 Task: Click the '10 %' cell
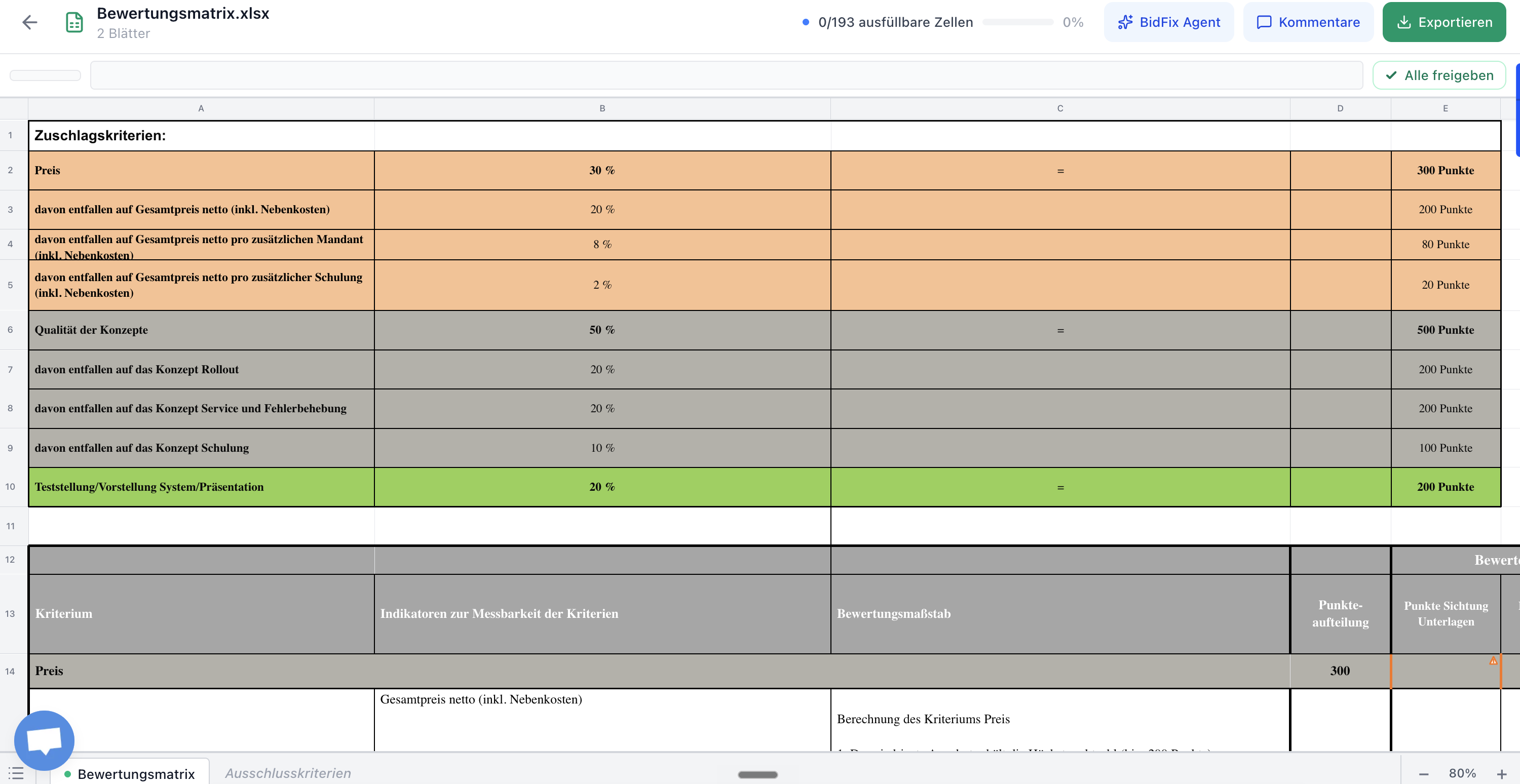602,448
